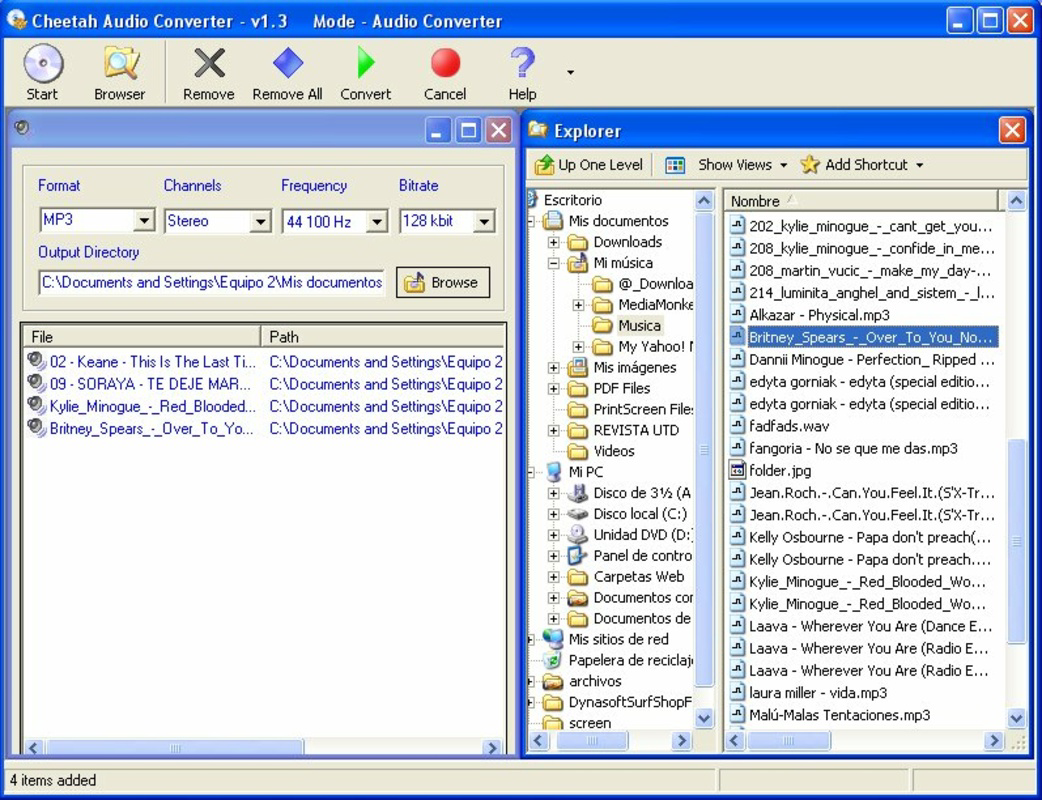Viewport: 1042px width, 800px height.
Task: Click the Remove All diamond icon
Action: [x=287, y=63]
